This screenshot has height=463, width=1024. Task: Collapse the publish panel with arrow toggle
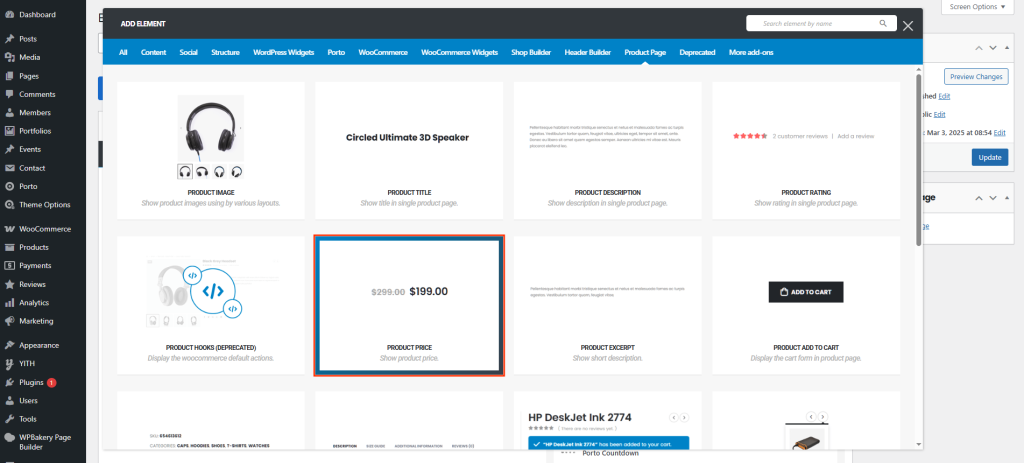click(1007, 47)
